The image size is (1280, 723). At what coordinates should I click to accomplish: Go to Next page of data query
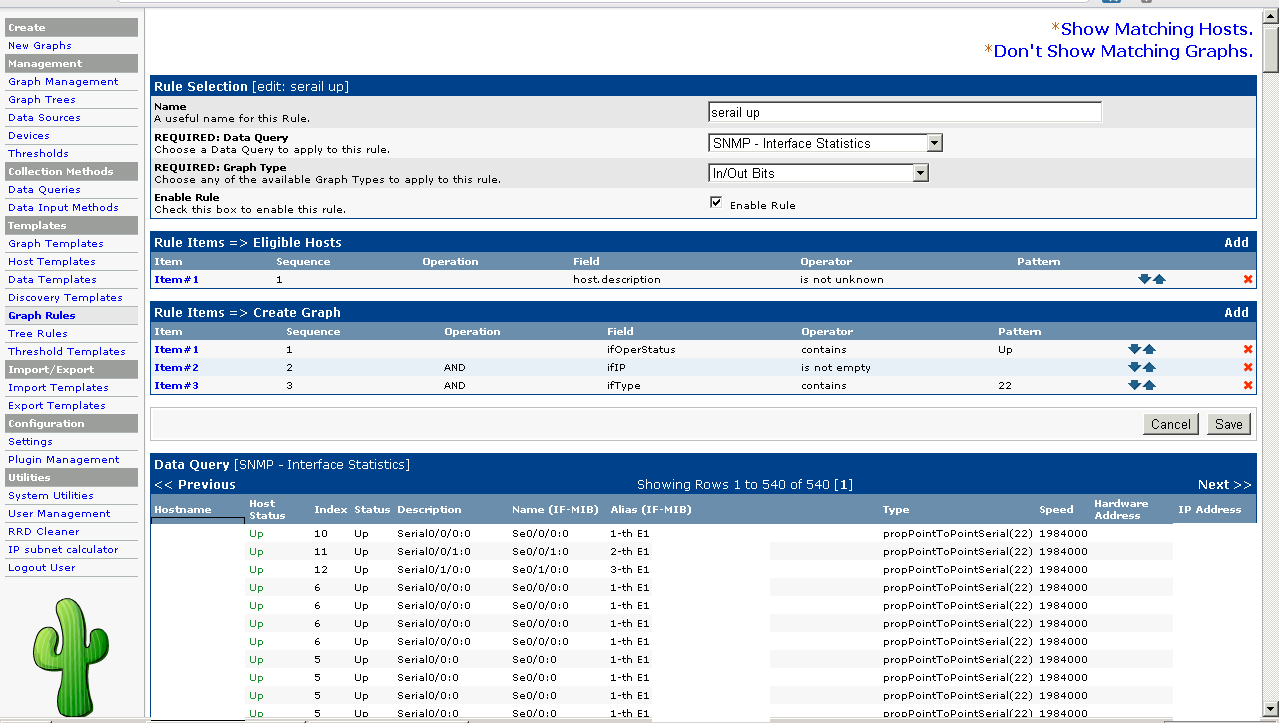(1225, 485)
